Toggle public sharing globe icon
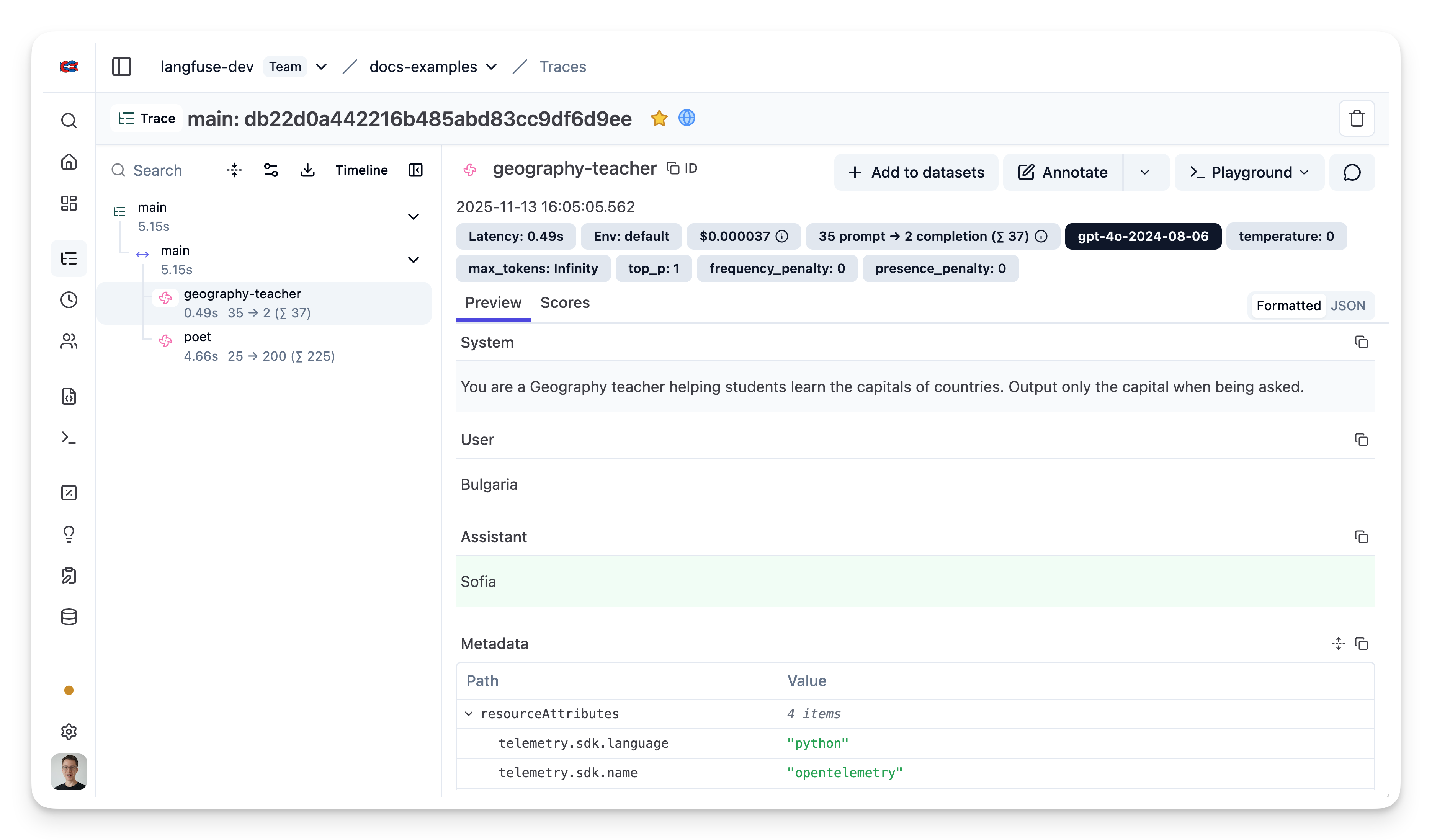The image size is (1432, 840). (x=687, y=118)
